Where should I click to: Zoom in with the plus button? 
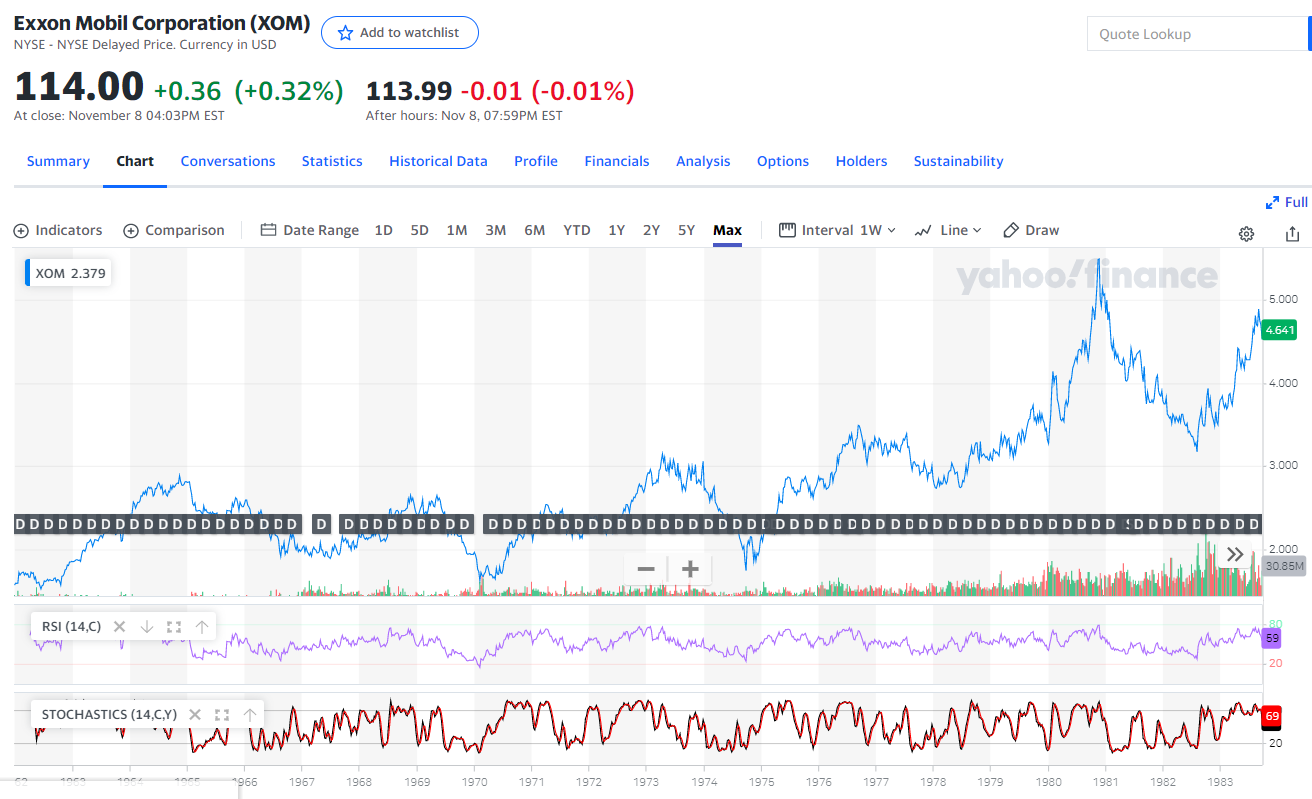pyautogui.click(x=690, y=569)
